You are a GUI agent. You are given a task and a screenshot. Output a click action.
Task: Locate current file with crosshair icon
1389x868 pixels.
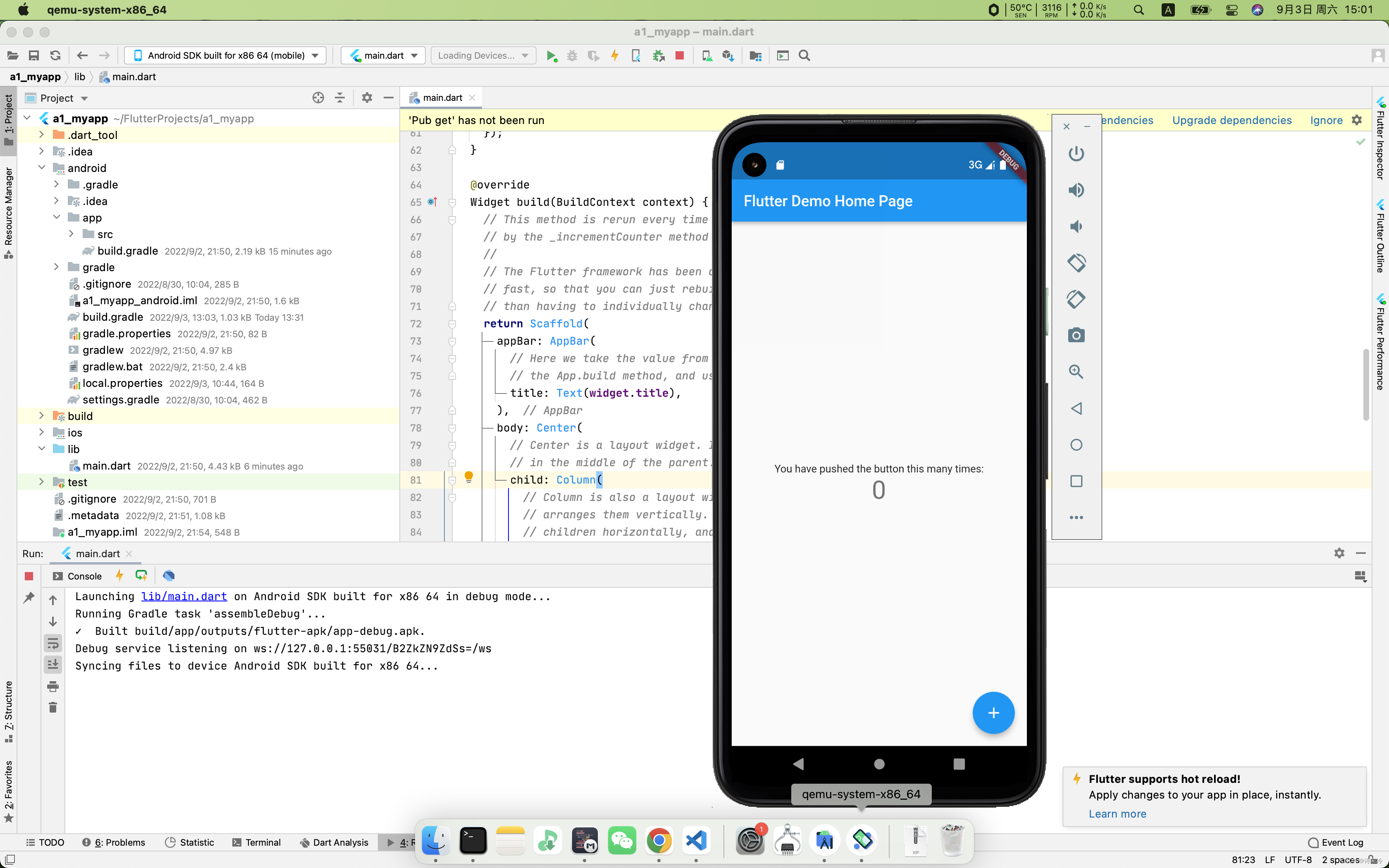(x=318, y=98)
